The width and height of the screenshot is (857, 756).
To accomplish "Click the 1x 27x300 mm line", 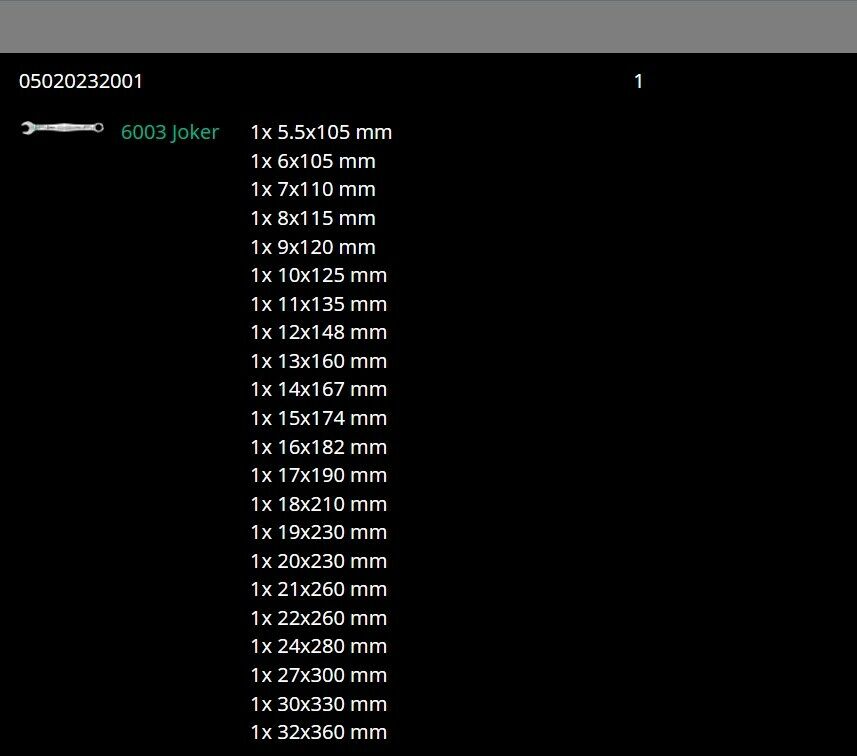I will click(x=318, y=675).
